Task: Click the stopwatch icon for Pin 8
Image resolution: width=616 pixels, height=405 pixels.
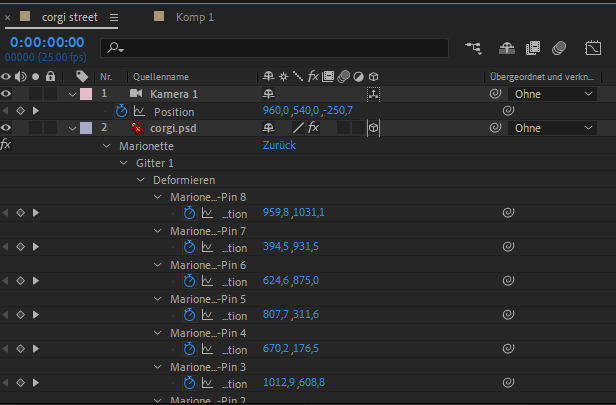Action: pos(189,213)
